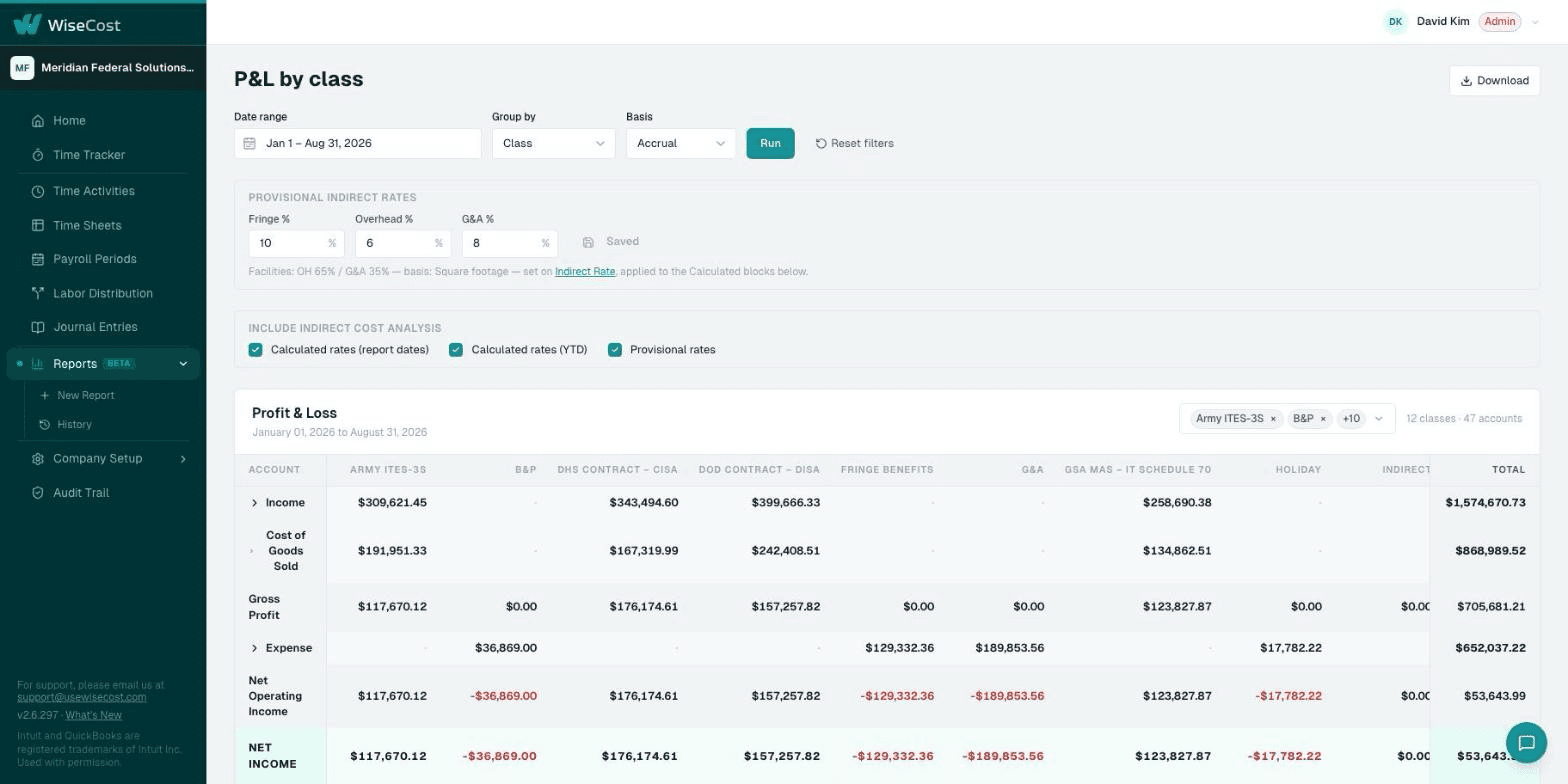Click the Download button

click(1494, 81)
